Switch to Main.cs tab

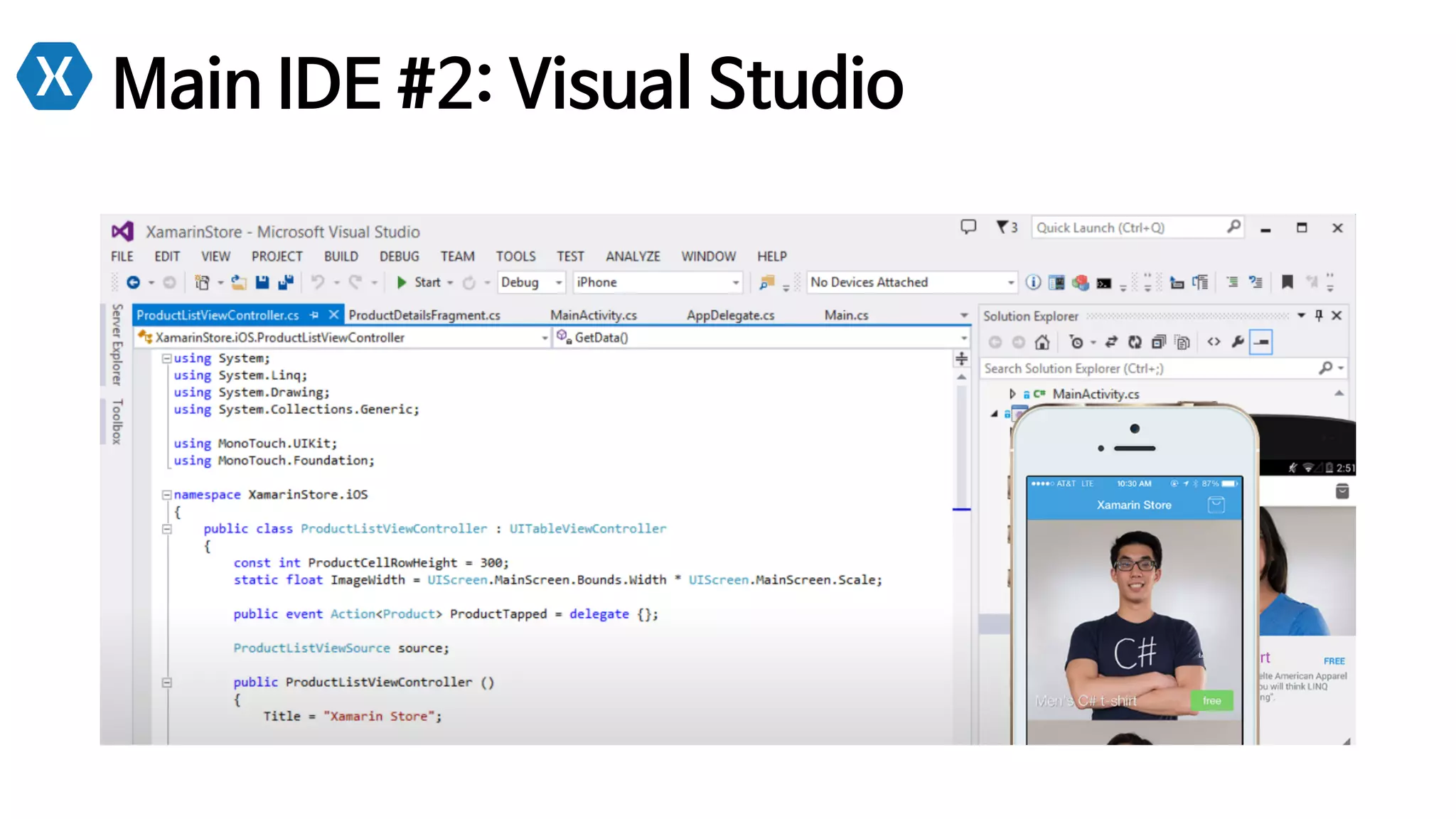coord(846,315)
